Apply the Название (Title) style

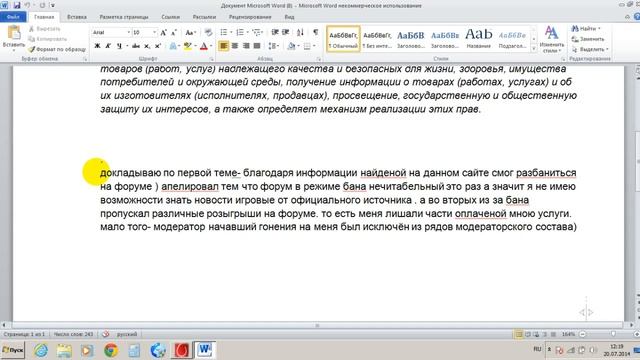pyautogui.click(x=478, y=39)
